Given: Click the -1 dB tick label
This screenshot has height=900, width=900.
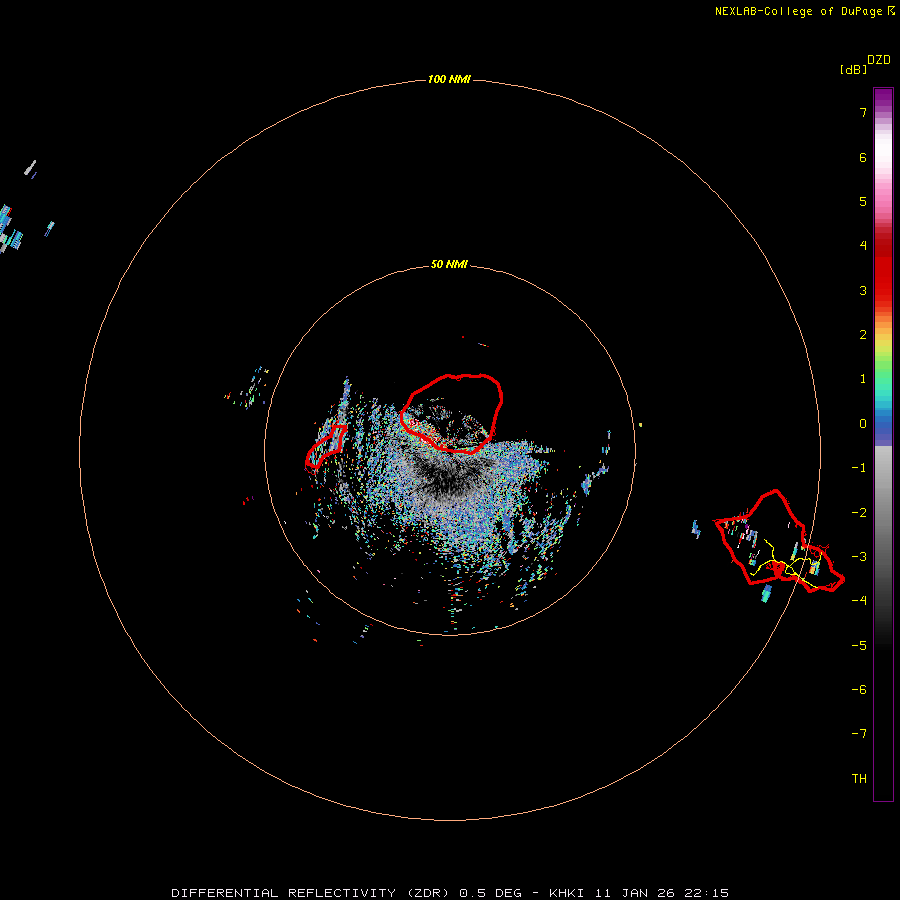Looking at the screenshot, I should 859,468.
